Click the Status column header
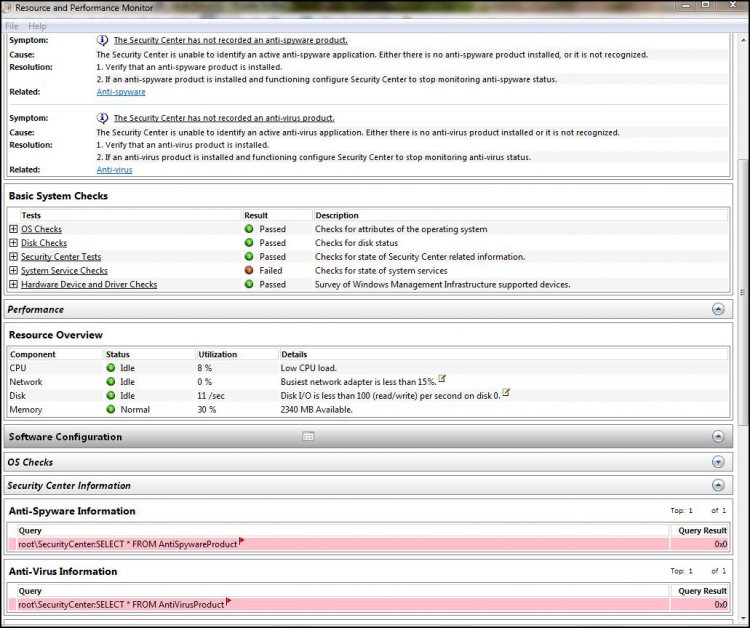Viewport: 750px width, 628px height. click(x=118, y=355)
